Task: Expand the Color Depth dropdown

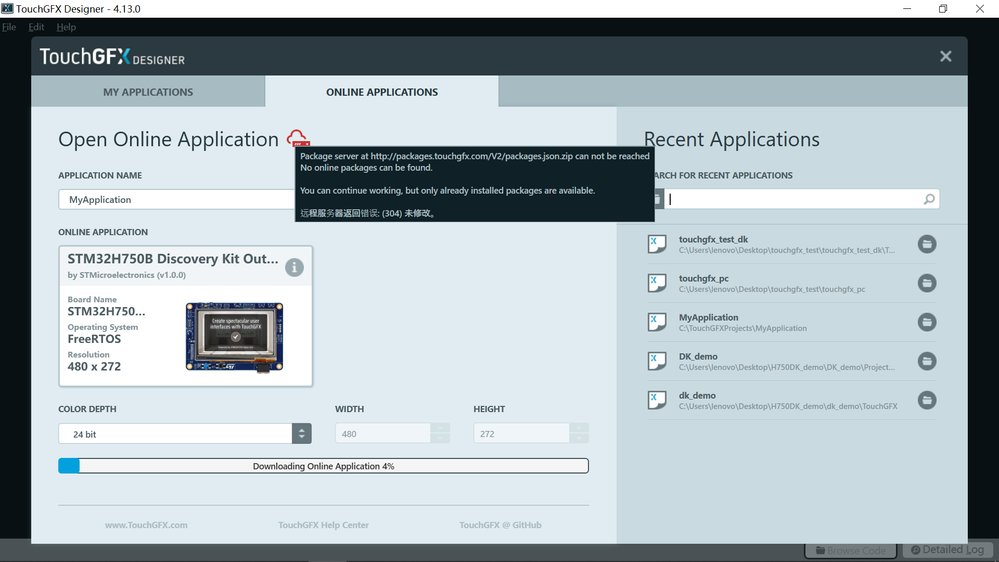Action: click(x=301, y=434)
